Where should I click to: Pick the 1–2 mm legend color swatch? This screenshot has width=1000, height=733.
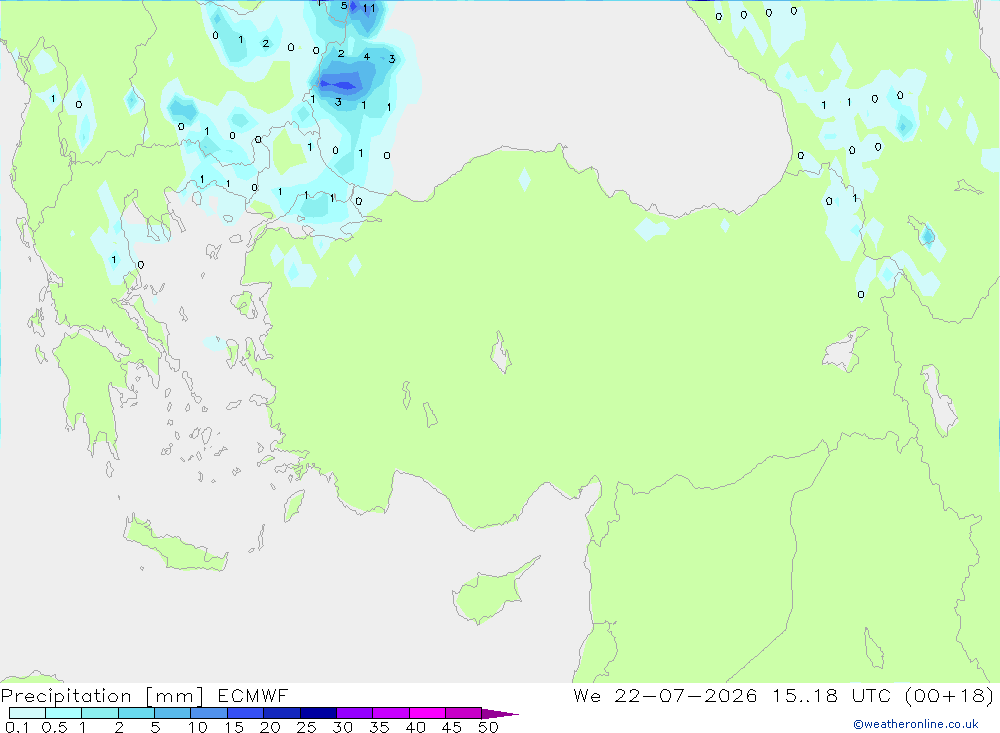point(99,713)
